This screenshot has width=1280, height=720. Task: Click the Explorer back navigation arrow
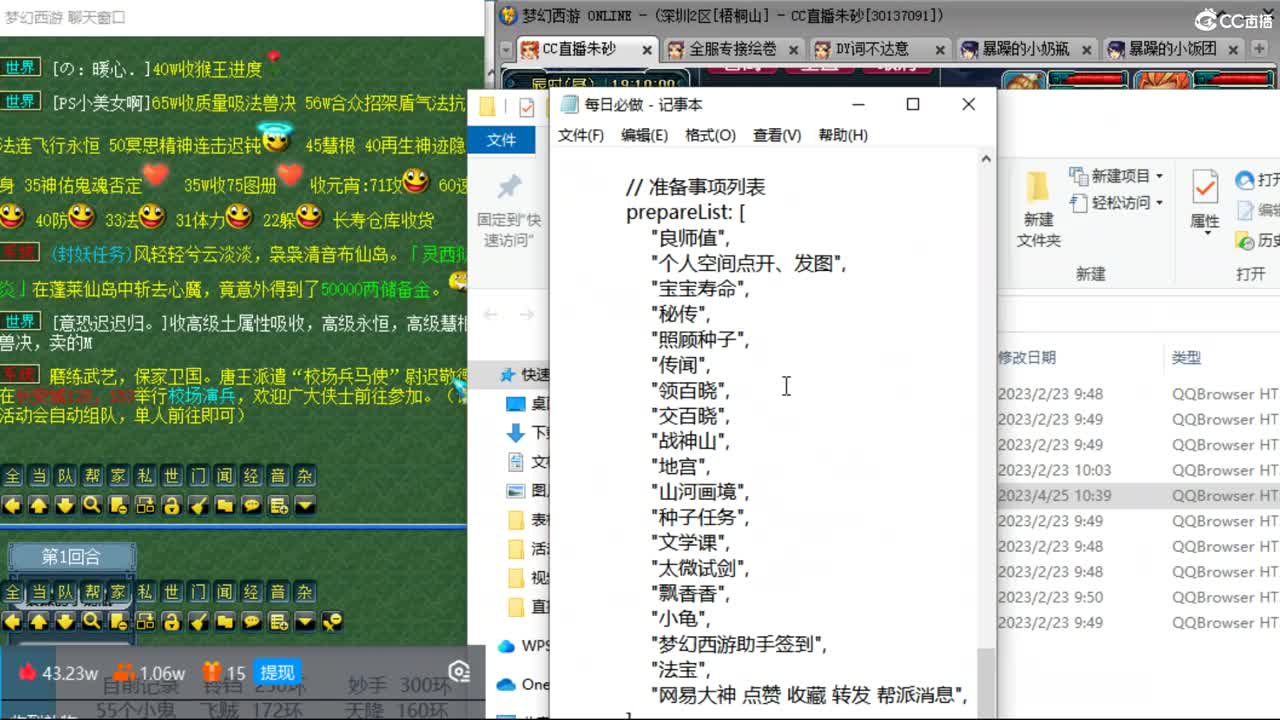491,315
